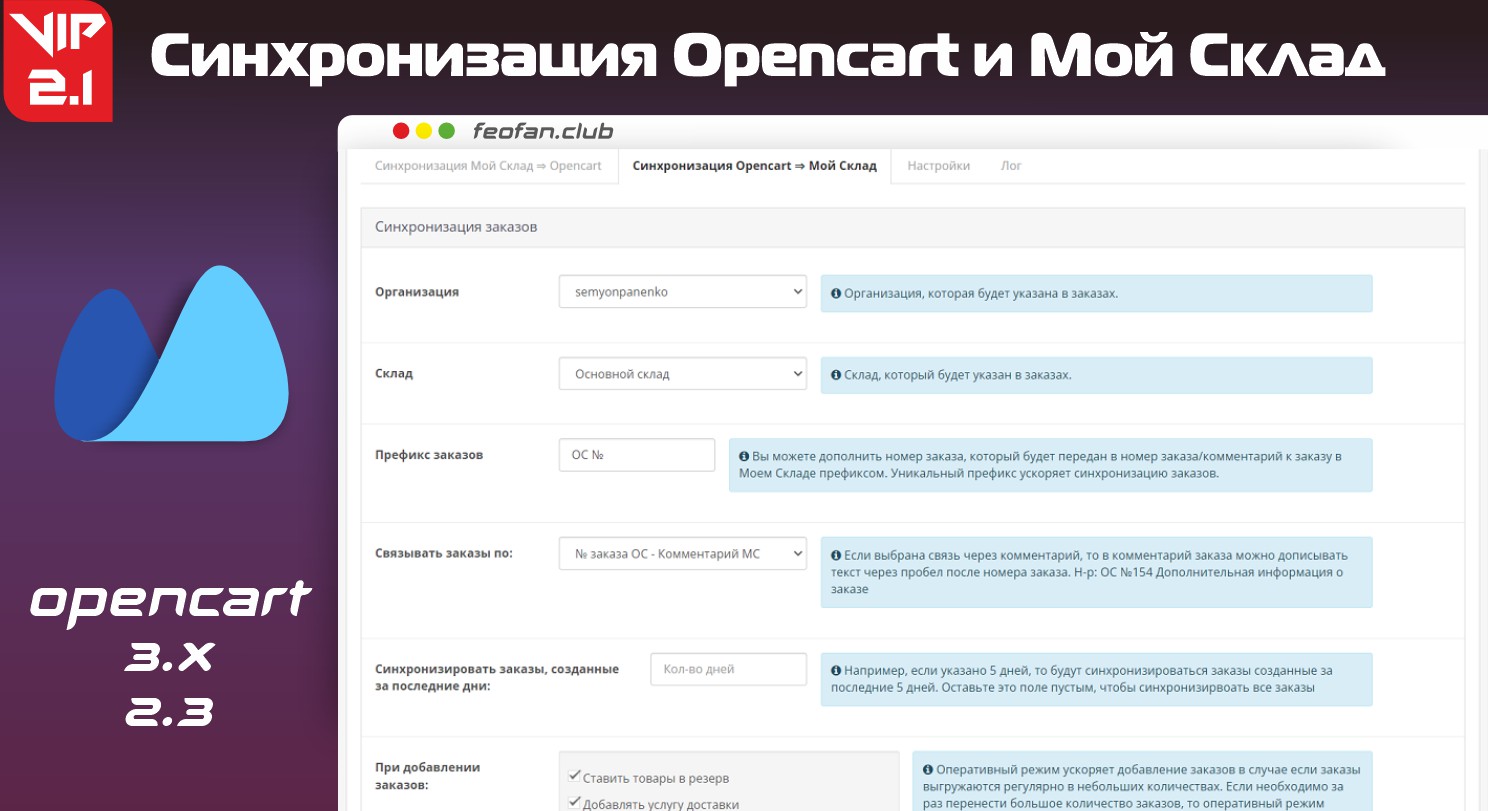Image resolution: width=1488 pixels, height=811 pixels.
Task: Click the VIP 2.1 badge logo
Action: [58, 61]
